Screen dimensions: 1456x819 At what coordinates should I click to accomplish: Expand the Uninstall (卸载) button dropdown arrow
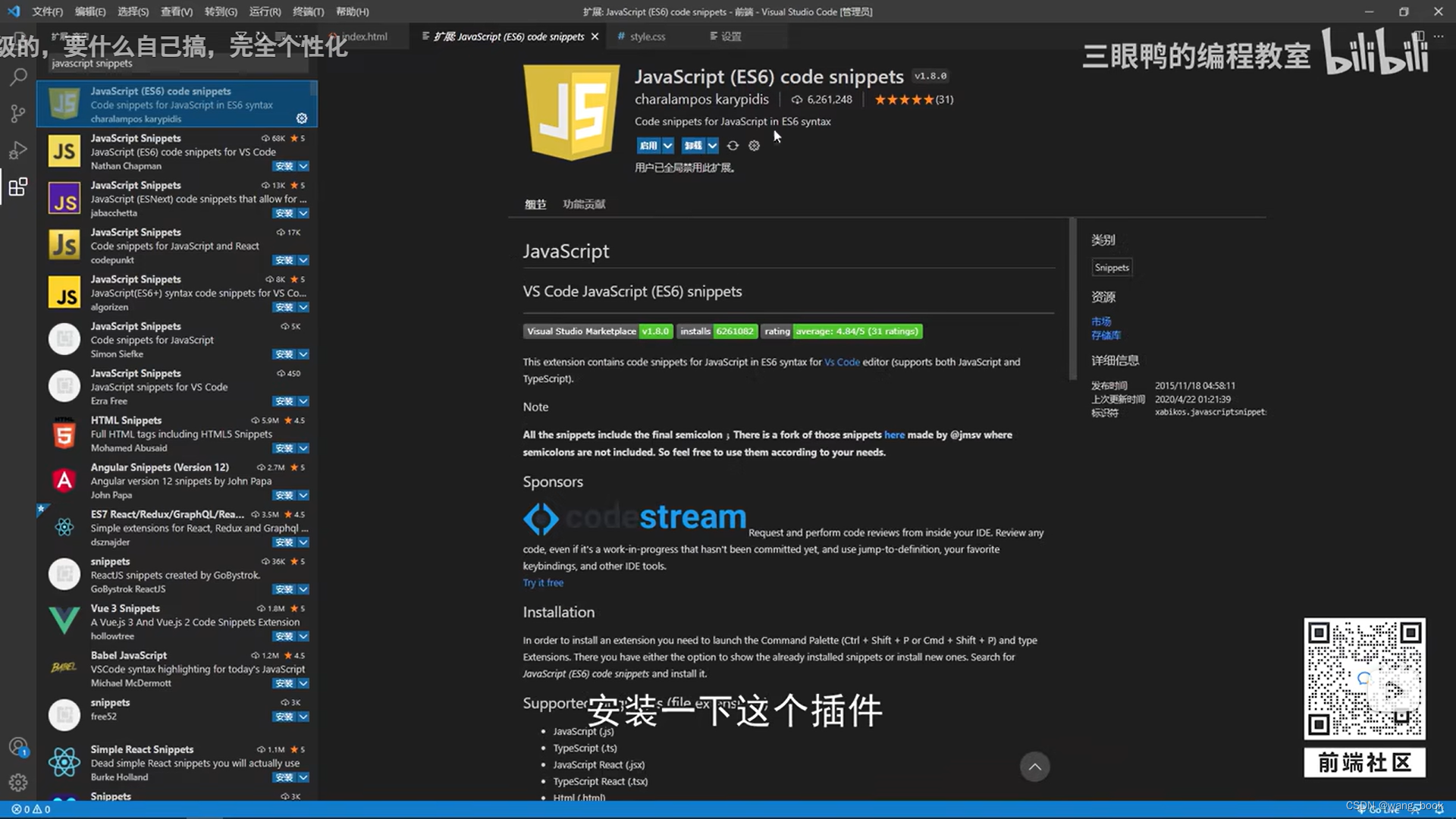coord(712,146)
